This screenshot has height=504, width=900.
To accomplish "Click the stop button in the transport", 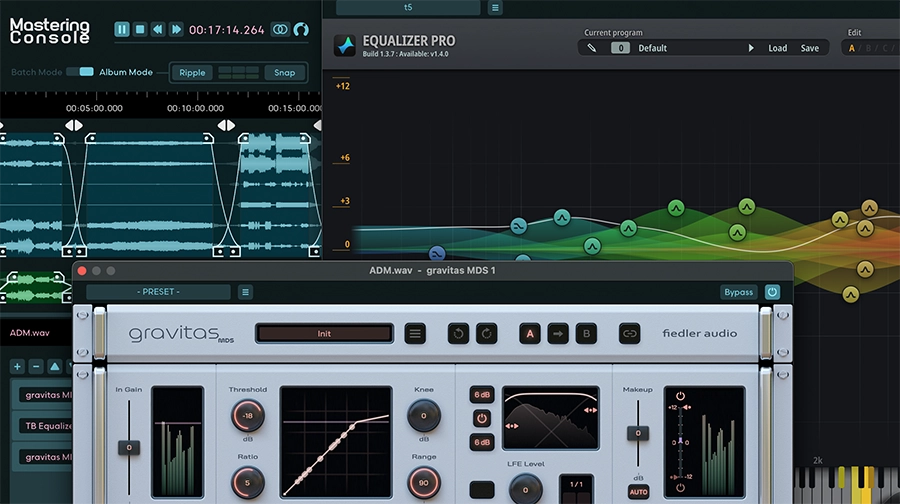I will [x=140, y=30].
